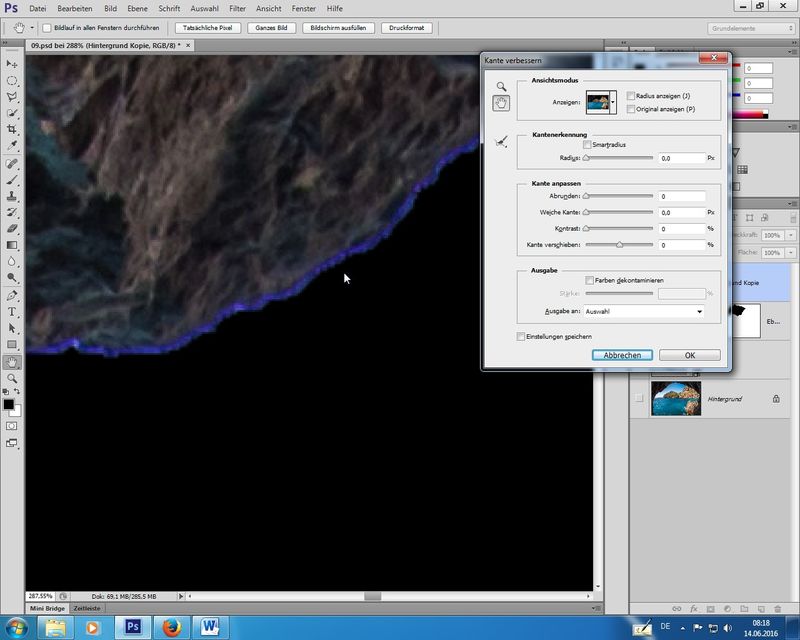This screenshot has height=640, width=800.
Task: Choose the Type tool in the toolbox
Action: click(12, 311)
